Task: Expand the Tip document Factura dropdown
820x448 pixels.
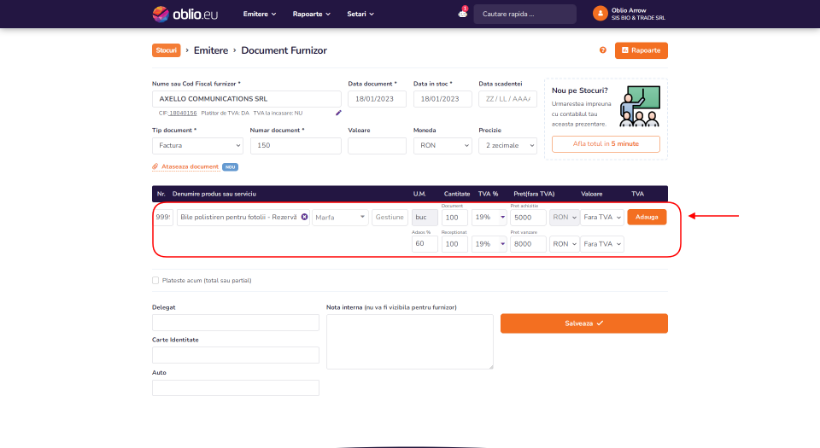Action: click(197, 146)
